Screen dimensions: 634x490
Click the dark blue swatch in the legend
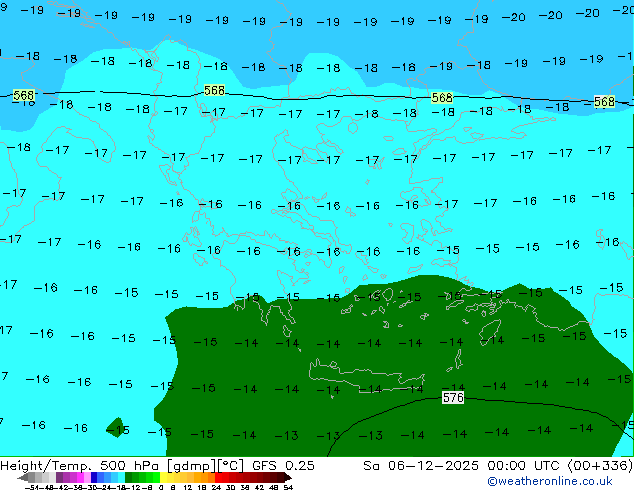(x=94, y=477)
